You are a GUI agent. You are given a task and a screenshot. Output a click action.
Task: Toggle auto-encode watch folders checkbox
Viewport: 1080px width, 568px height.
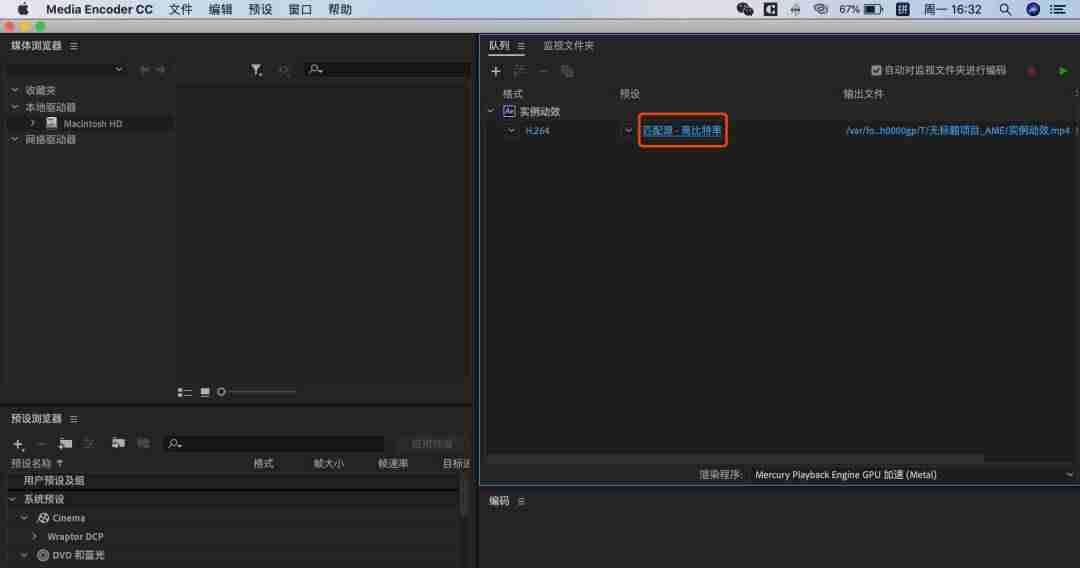pyautogui.click(x=876, y=70)
